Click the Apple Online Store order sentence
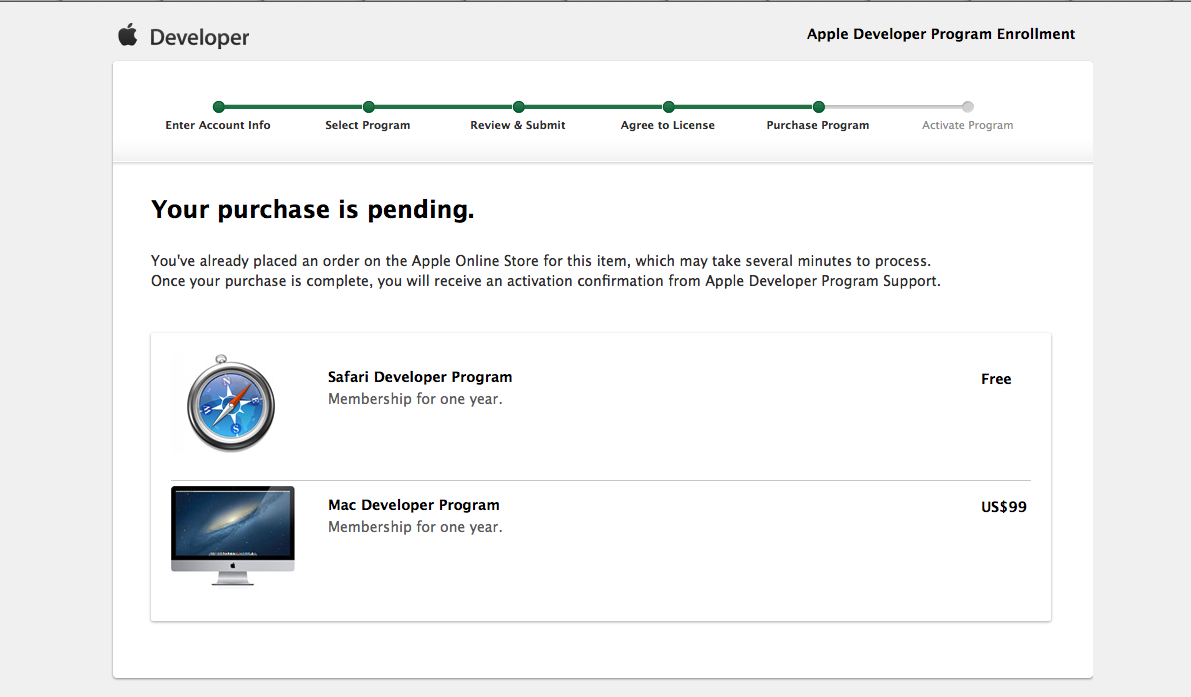The image size is (1191, 697). pos(541,261)
